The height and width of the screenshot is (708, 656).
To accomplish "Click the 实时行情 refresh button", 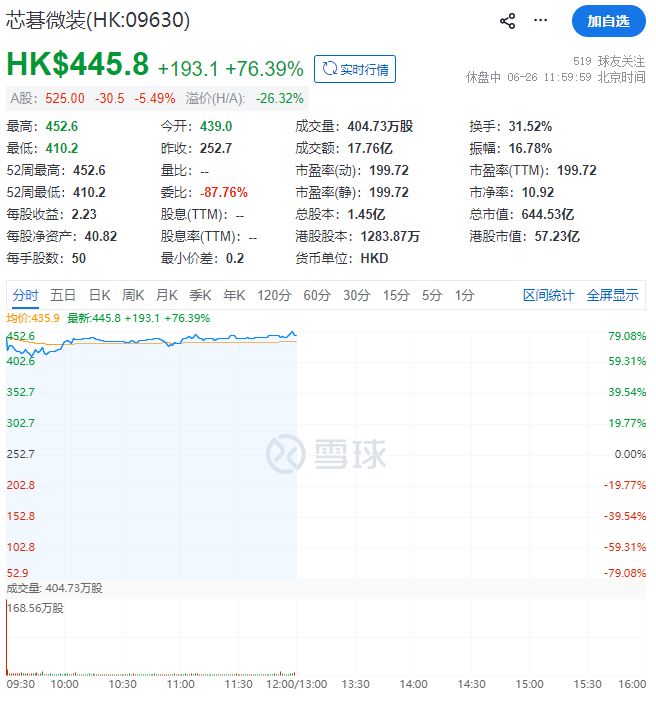I will click(355, 69).
